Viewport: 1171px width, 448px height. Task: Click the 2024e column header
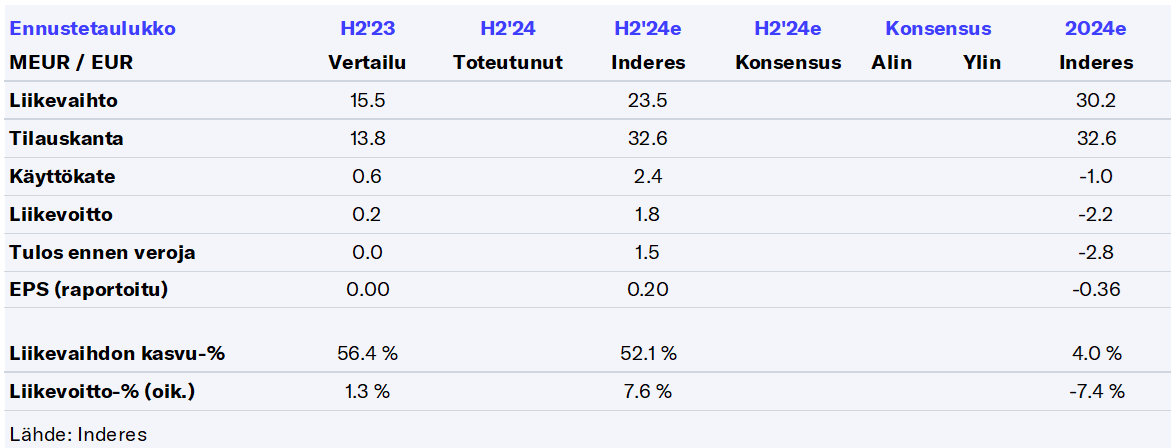click(1096, 28)
